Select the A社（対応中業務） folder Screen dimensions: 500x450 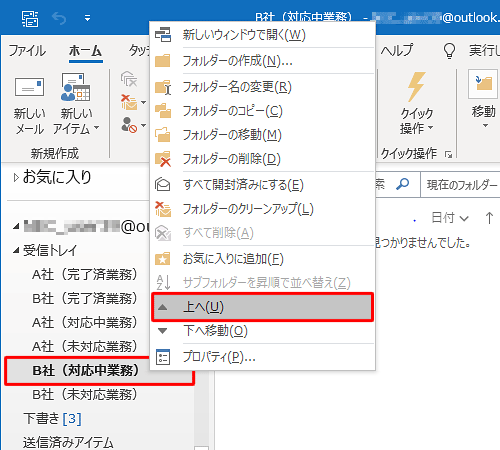click(x=84, y=323)
